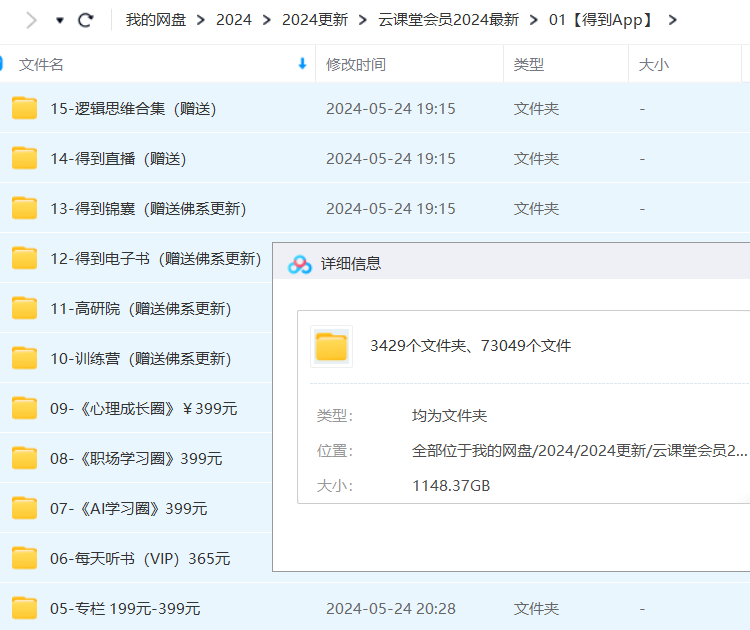Screen dimensions: 750x630
Task: Click the Baidu Netdisk logo in details dialog
Action: [300, 264]
